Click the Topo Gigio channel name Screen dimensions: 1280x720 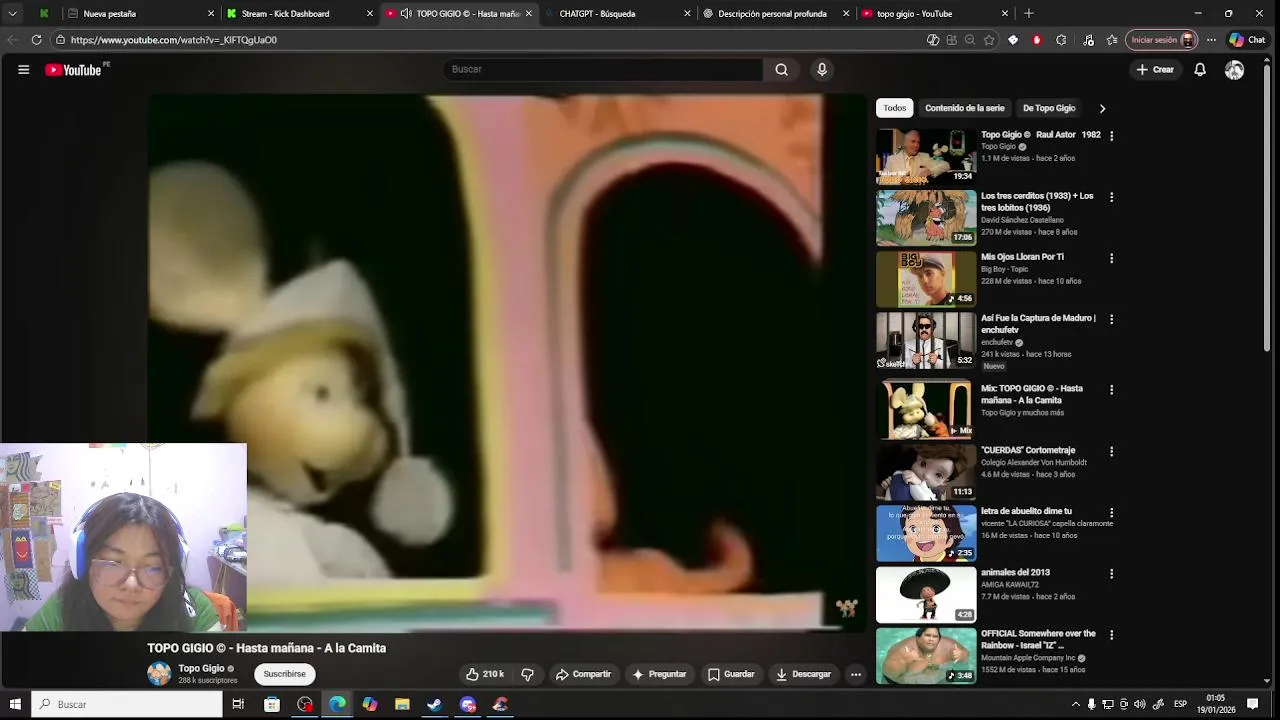coord(201,668)
